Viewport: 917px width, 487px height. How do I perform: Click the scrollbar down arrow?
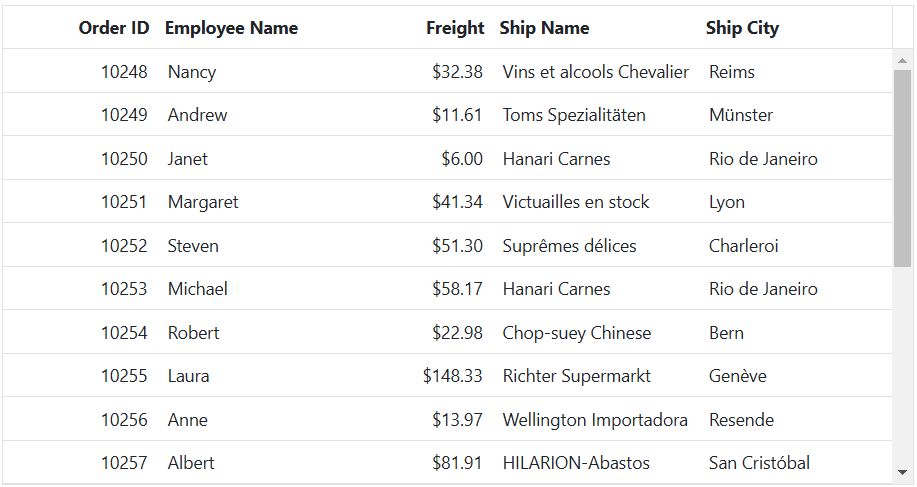coord(902,472)
